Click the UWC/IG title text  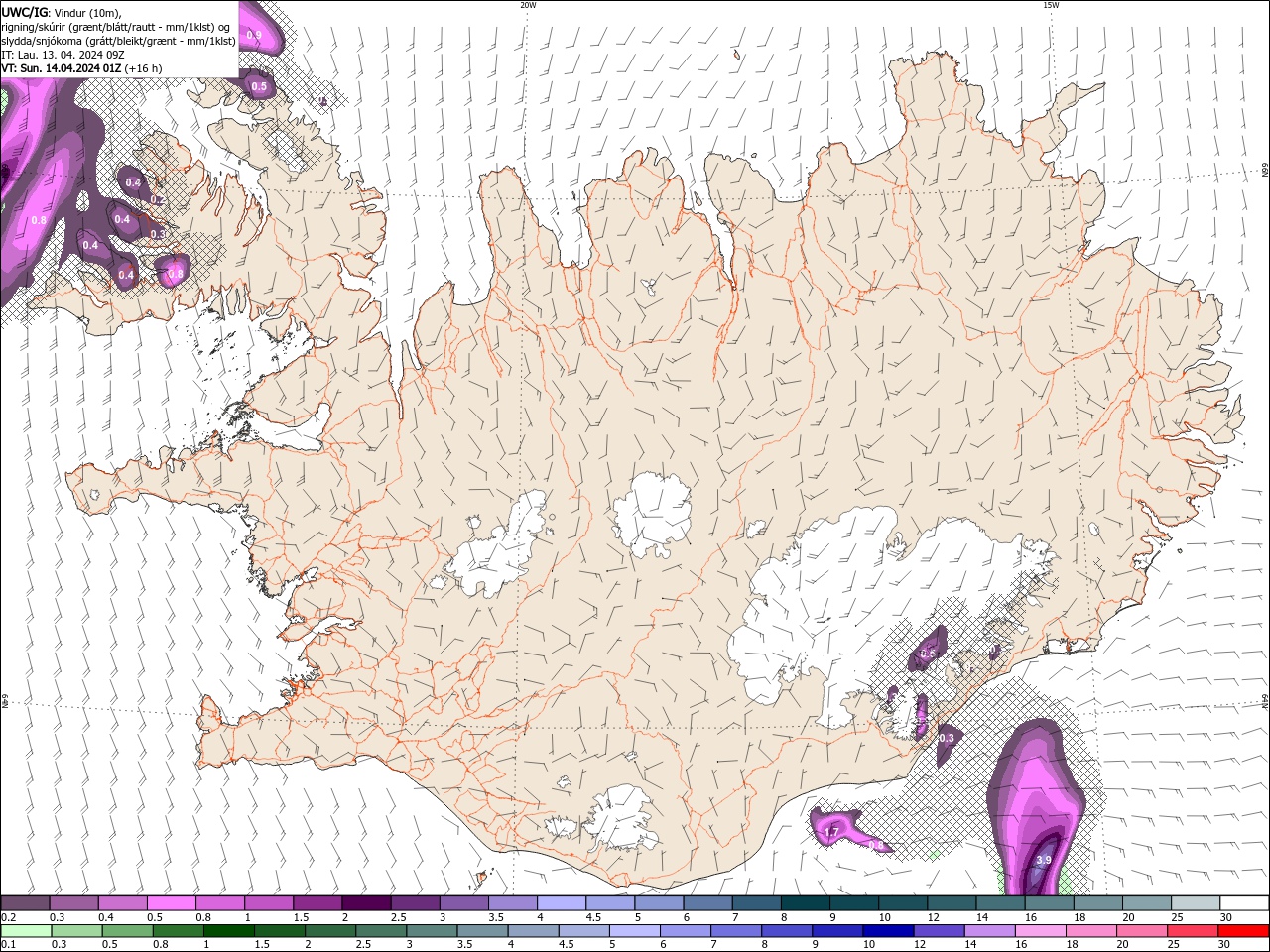point(25,12)
